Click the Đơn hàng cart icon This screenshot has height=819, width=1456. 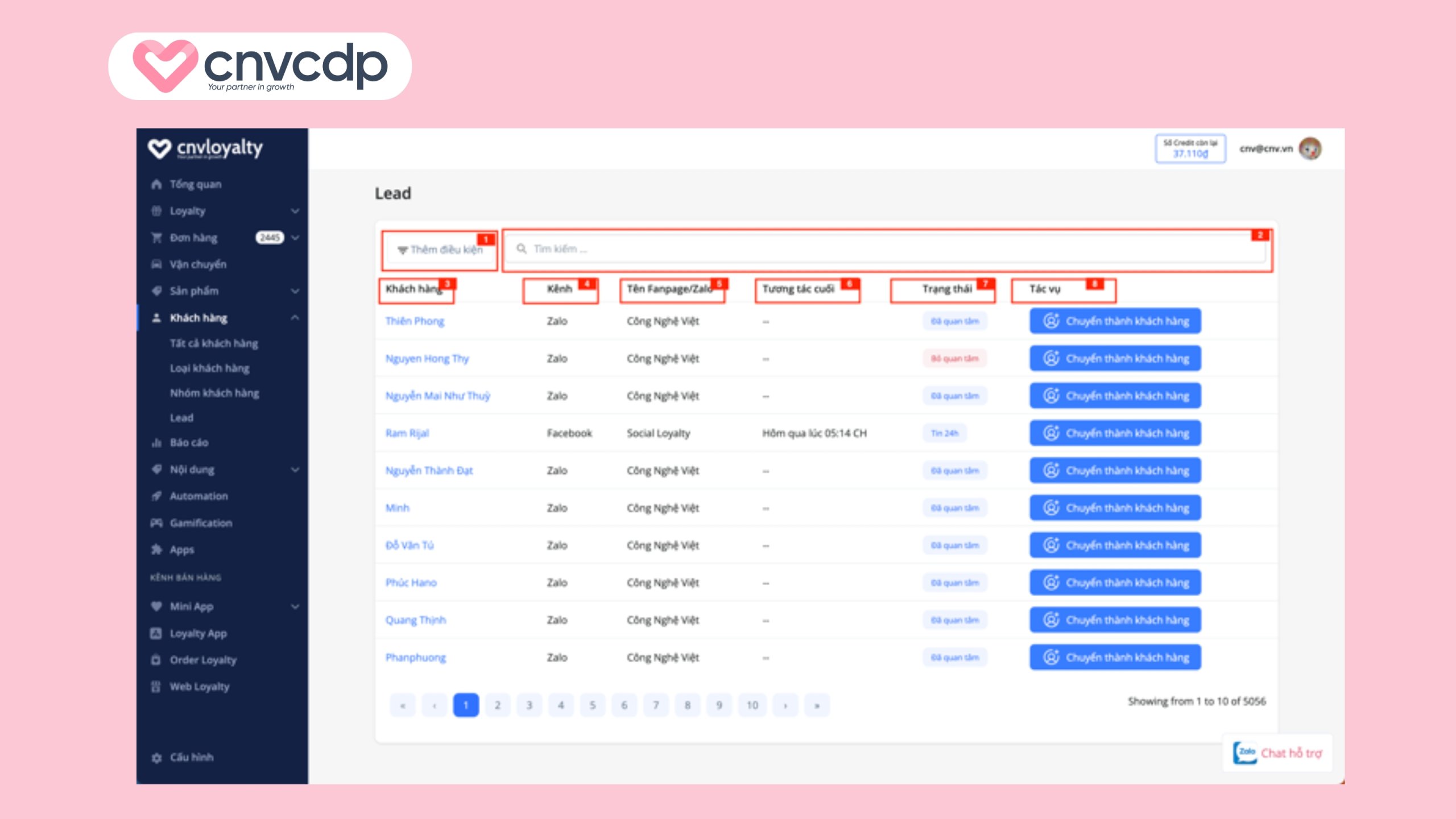[x=156, y=238]
